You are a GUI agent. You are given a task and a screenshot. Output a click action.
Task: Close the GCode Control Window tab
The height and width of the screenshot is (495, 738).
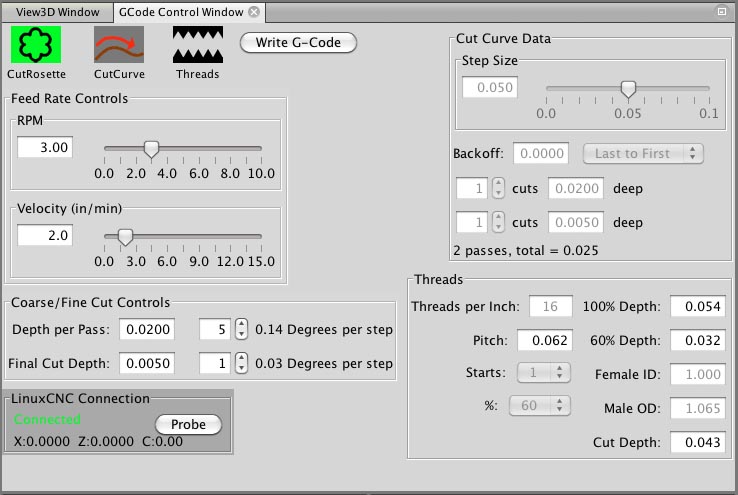(x=254, y=12)
